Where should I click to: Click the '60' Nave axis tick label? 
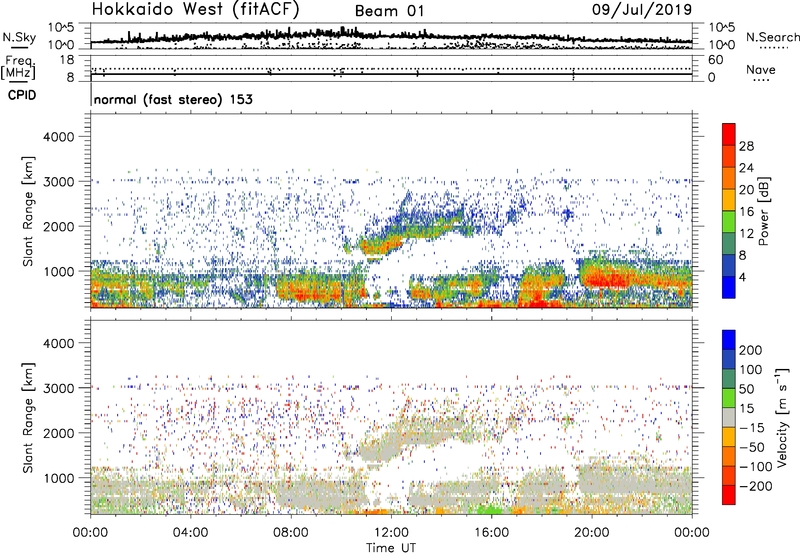point(715,60)
